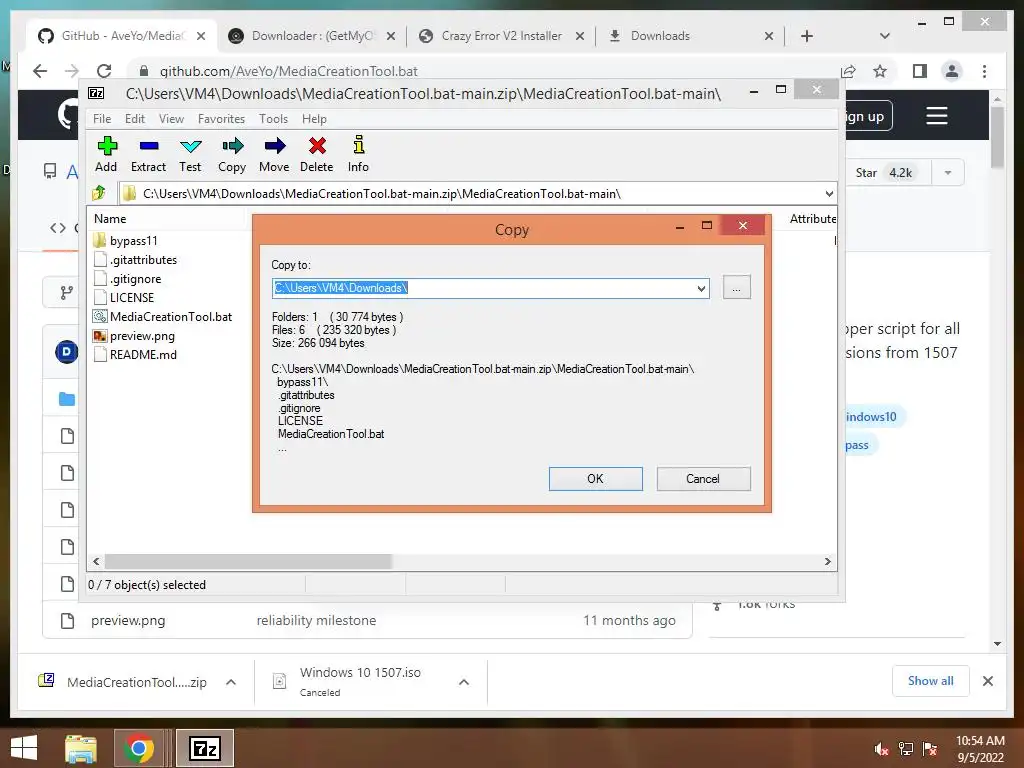Choose the Copy toolbar icon in 7-Zip
Image resolution: width=1024 pixels, height=768 pixels.
232,154
